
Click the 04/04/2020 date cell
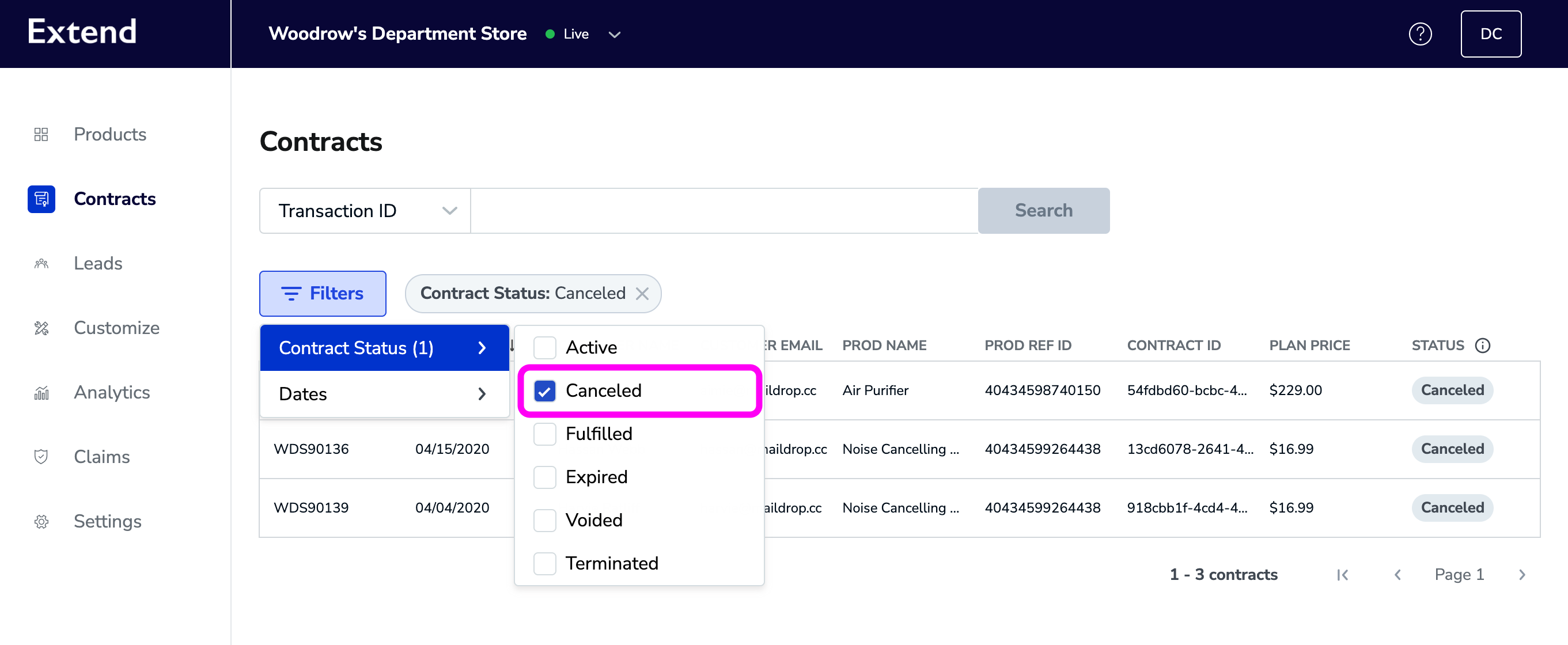click(452, 507)
